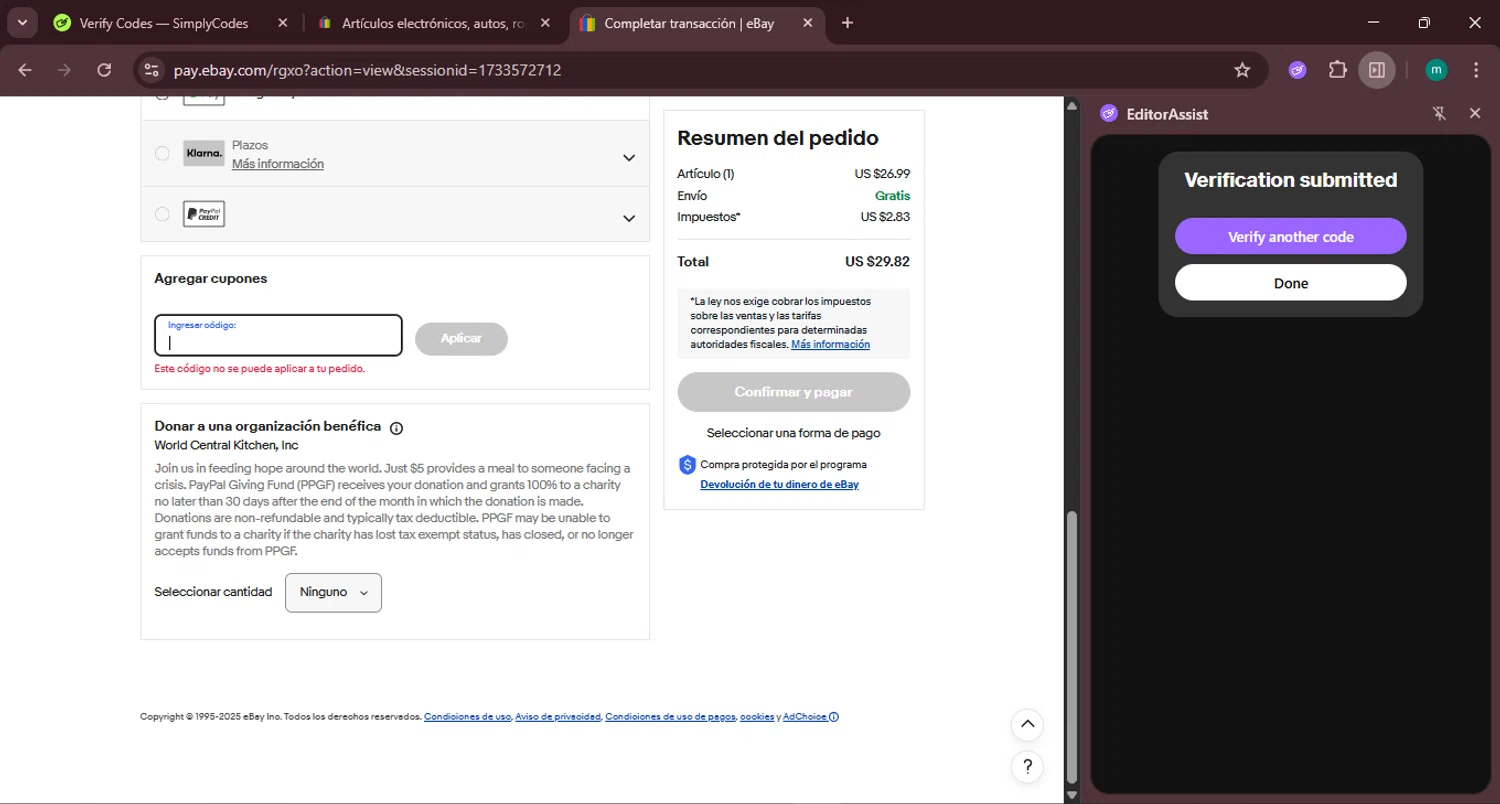Open Devolución de tu dinero de eBay link

click(x=779, y=484)
